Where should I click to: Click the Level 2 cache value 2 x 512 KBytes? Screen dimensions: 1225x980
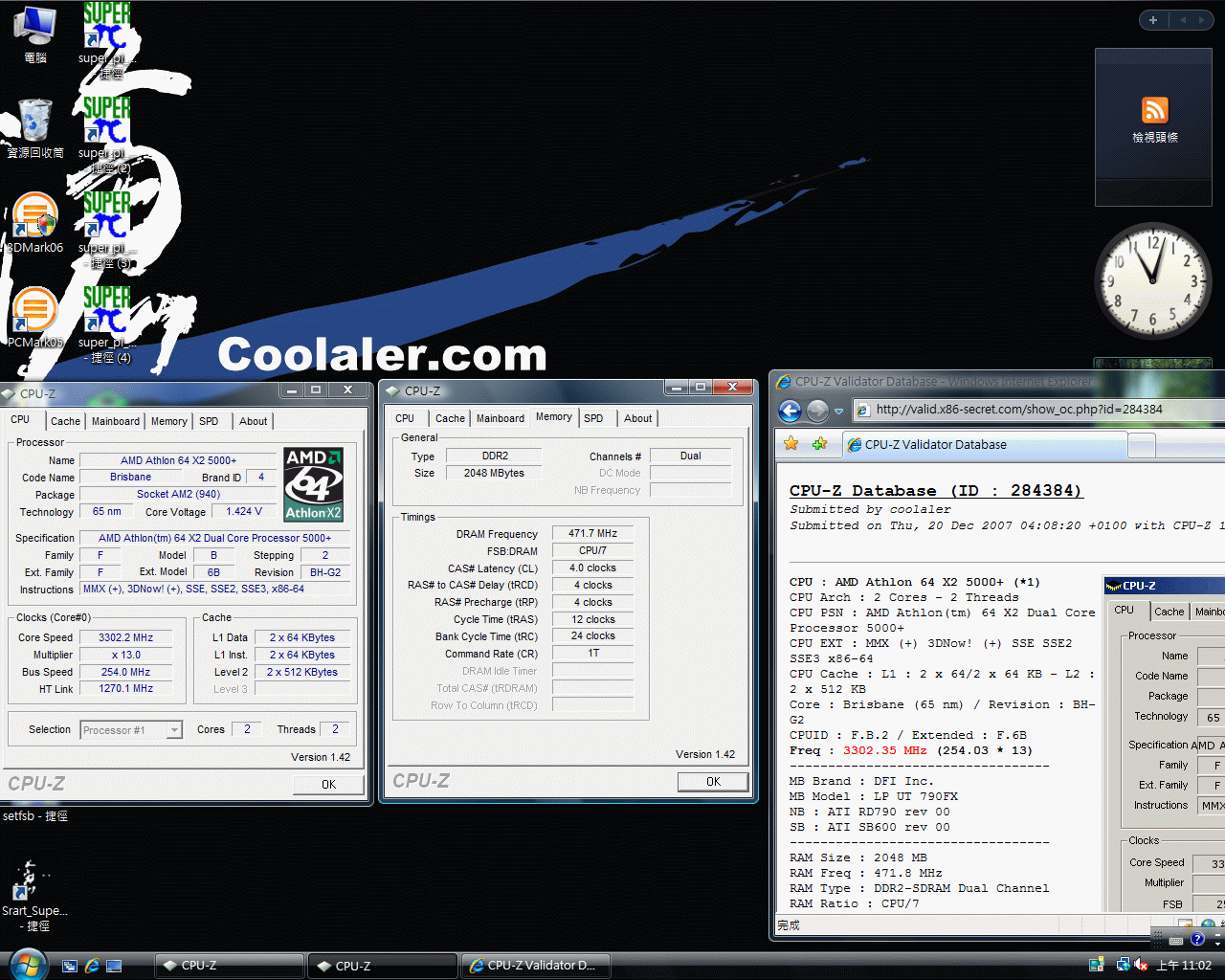pos(302,672)
